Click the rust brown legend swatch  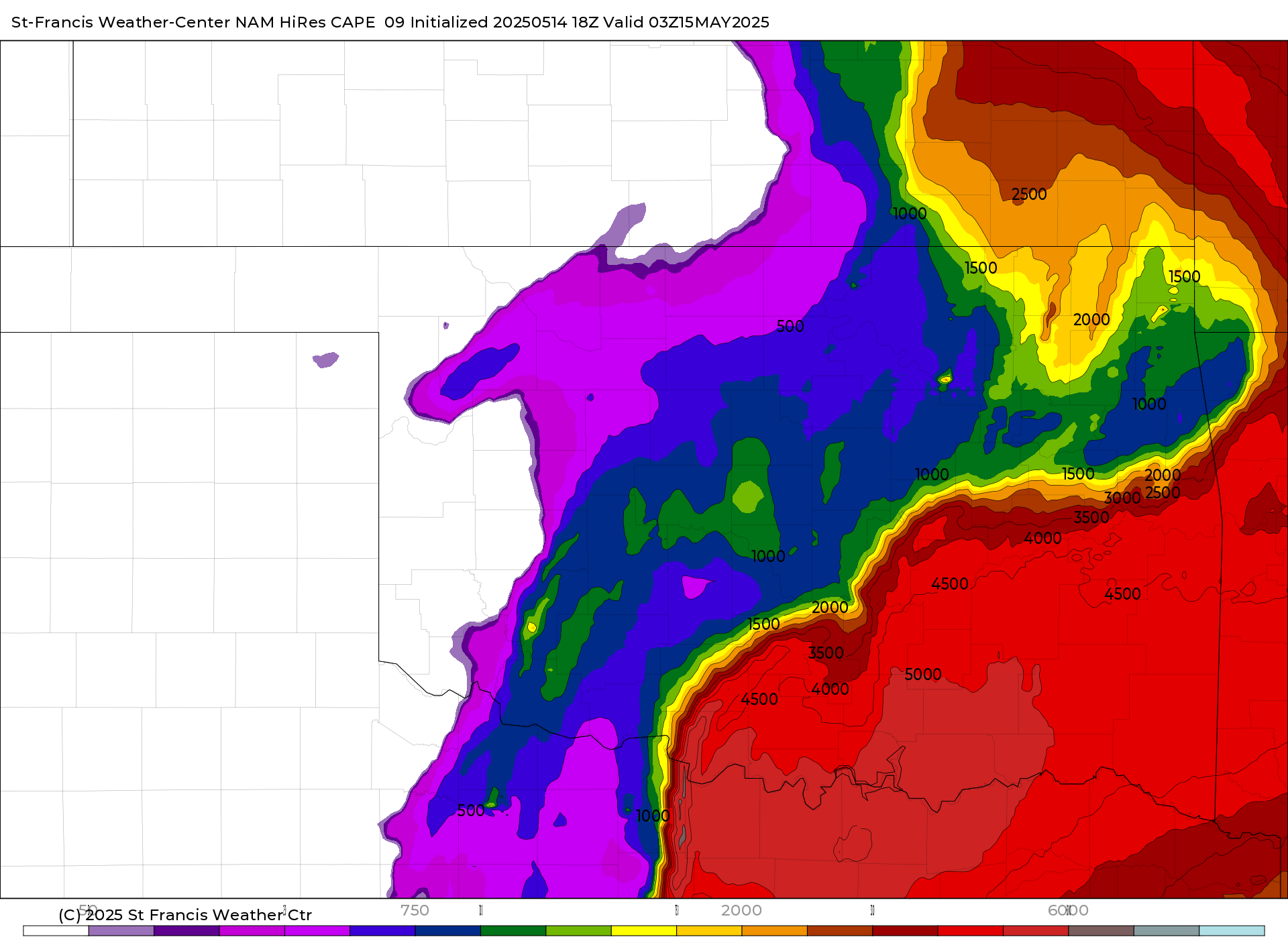pyautogui.click(x=840, y=931)
